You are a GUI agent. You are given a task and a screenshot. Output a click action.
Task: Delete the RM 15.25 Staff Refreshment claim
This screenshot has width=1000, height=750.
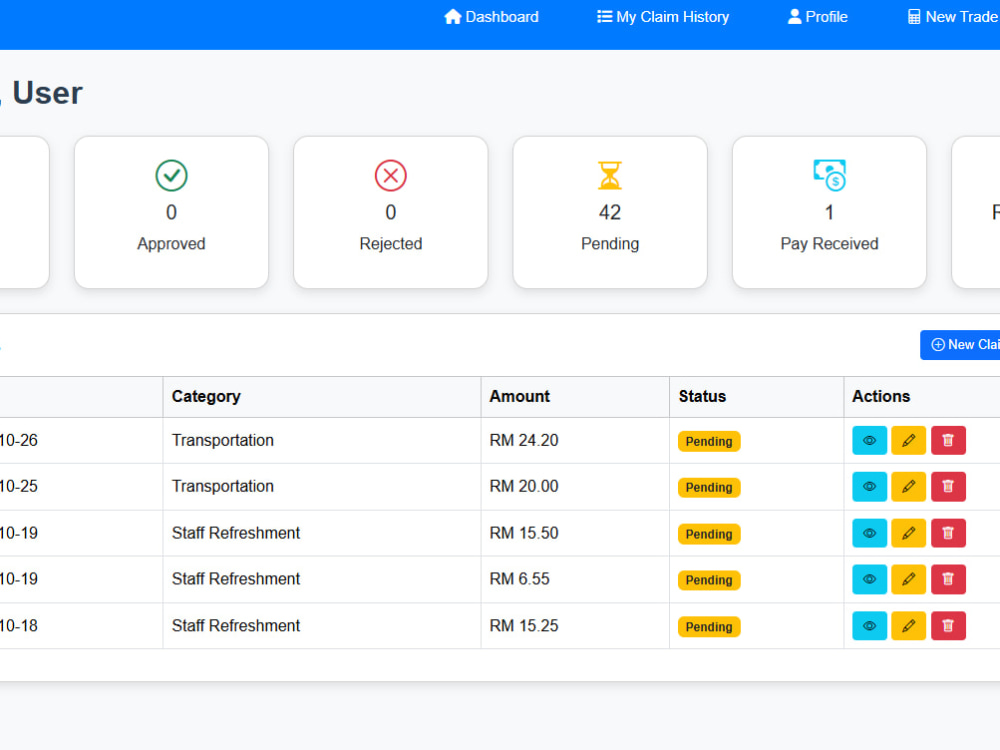click(x=948, y=626)
